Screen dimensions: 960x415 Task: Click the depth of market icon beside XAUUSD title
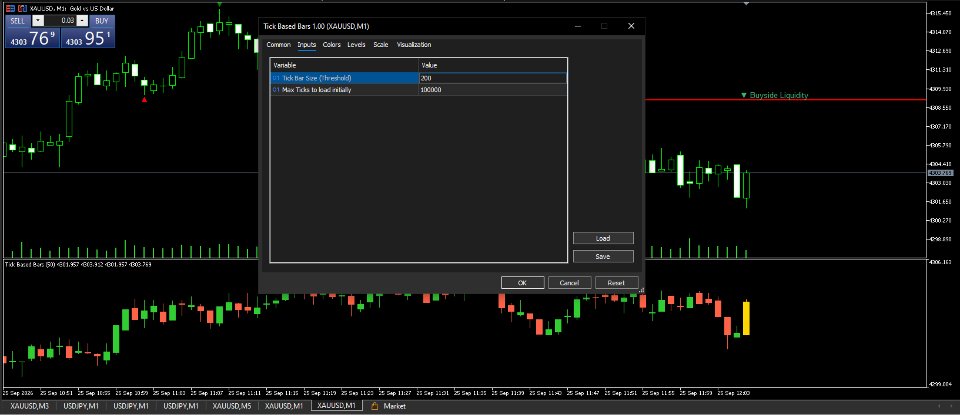pos(23,9)
